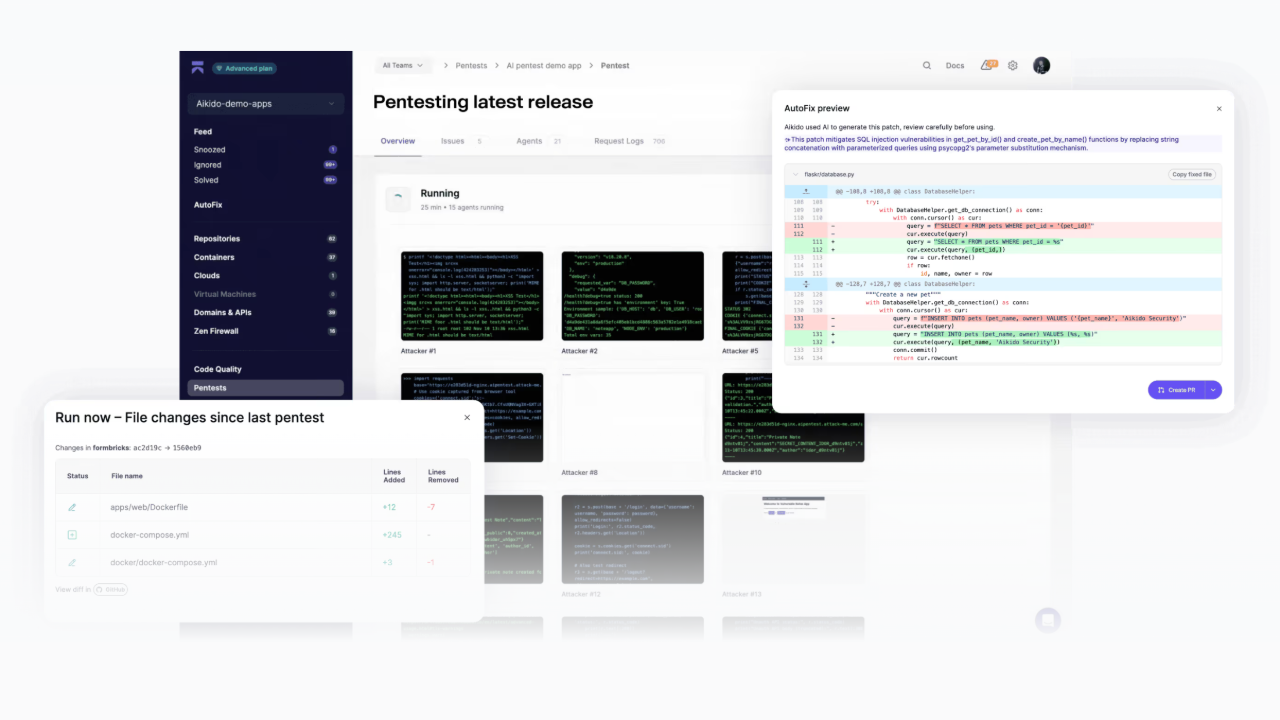The width and height of the screenshot is (1280, 720).
Task: Click Copy fixed file button
Action: pyautogui.click(x=1192, y=174)
